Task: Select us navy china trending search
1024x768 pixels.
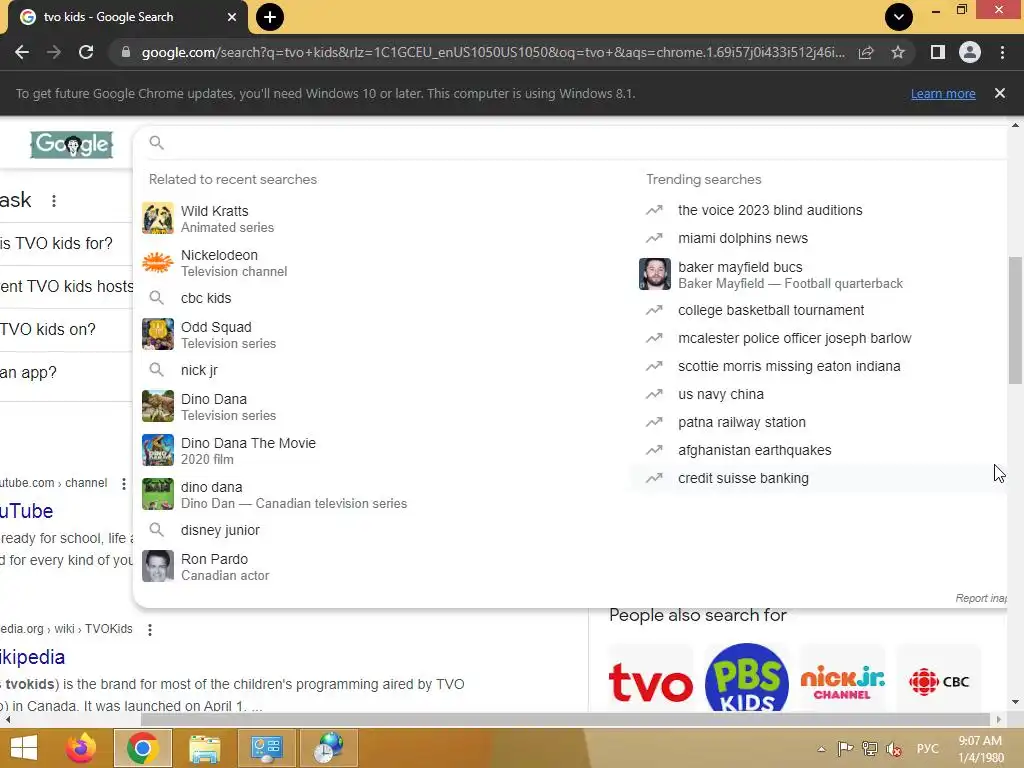Action: (x=819, y=394)
